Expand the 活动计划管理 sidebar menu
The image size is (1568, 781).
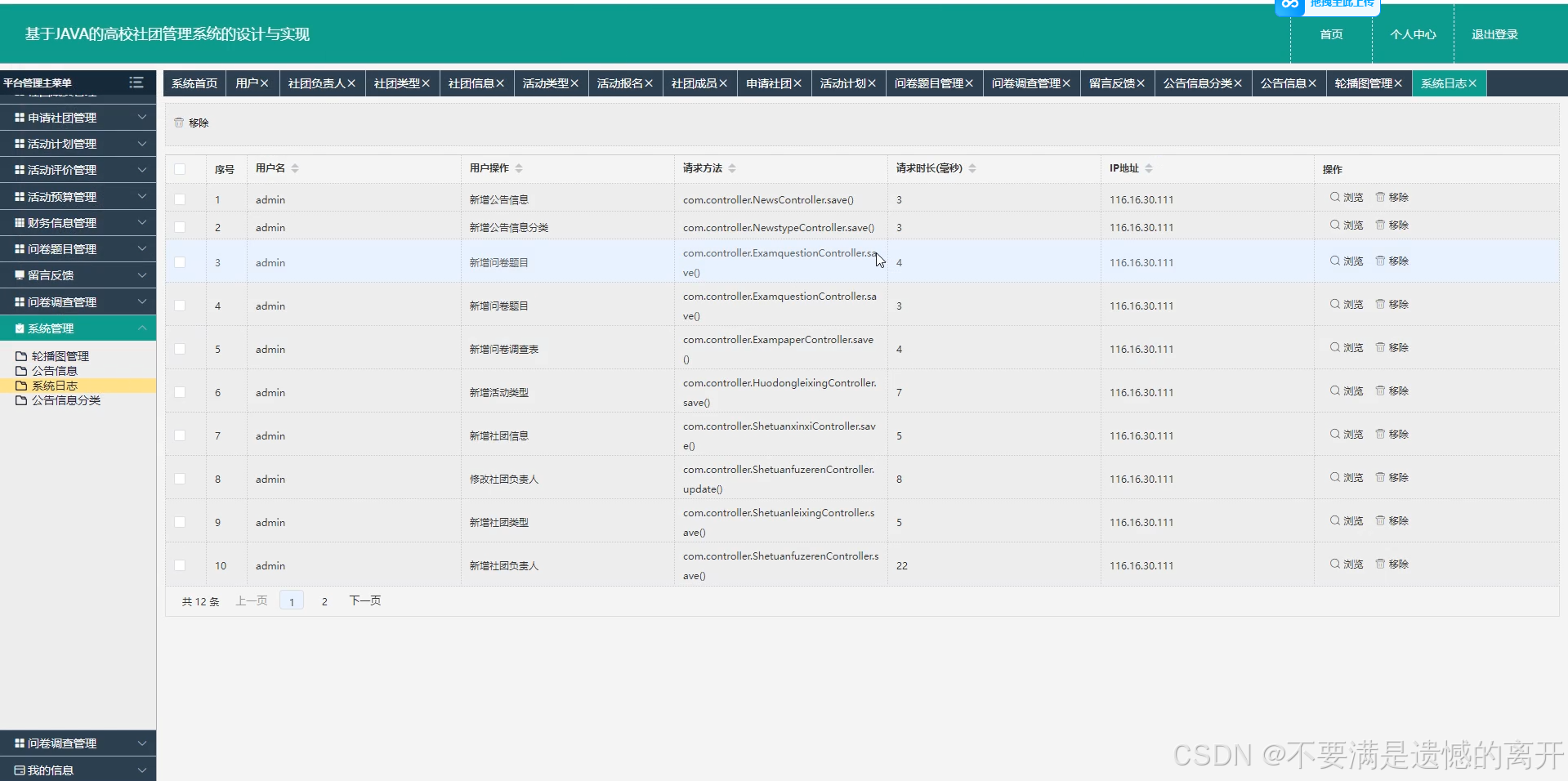point(78,144)
